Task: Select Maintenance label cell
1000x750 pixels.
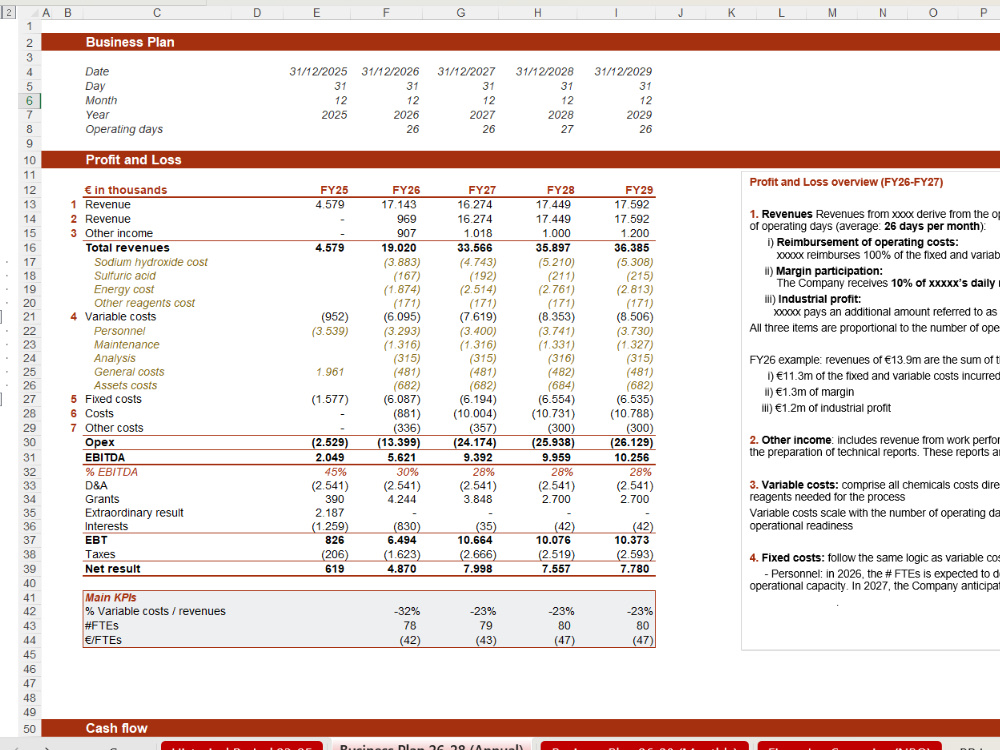Action: tap(126, 345)
